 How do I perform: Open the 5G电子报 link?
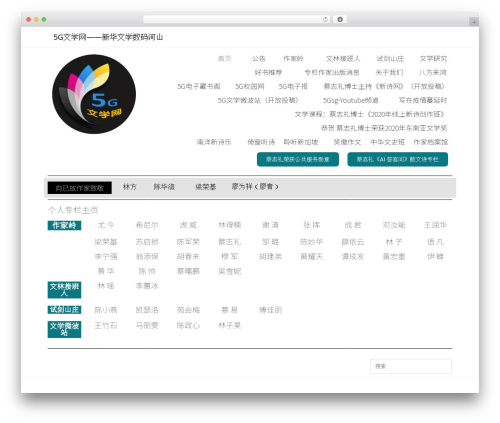(x=293, y=86)
